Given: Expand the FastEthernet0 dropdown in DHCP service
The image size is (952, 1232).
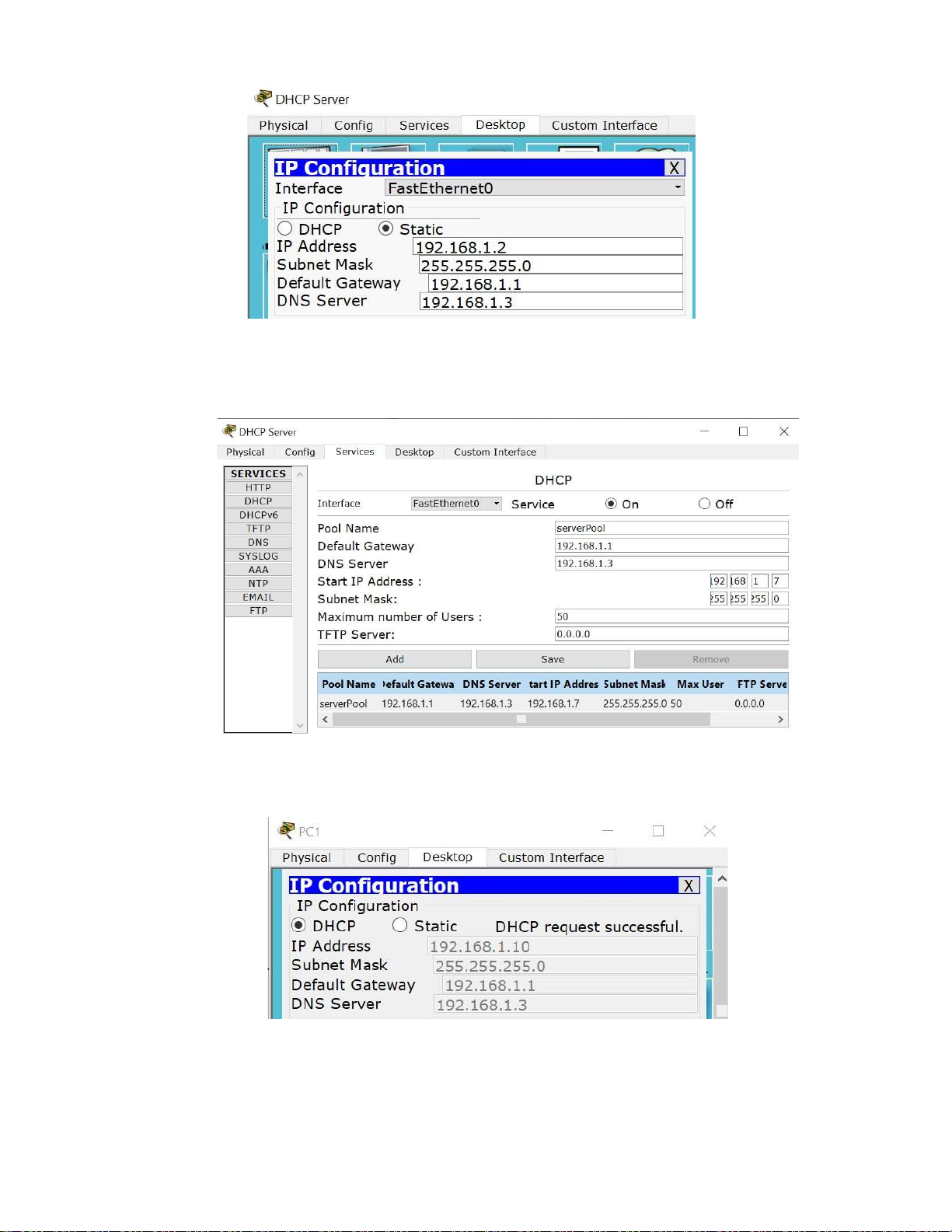Looking at the screenshot, I should coord(456,504).
